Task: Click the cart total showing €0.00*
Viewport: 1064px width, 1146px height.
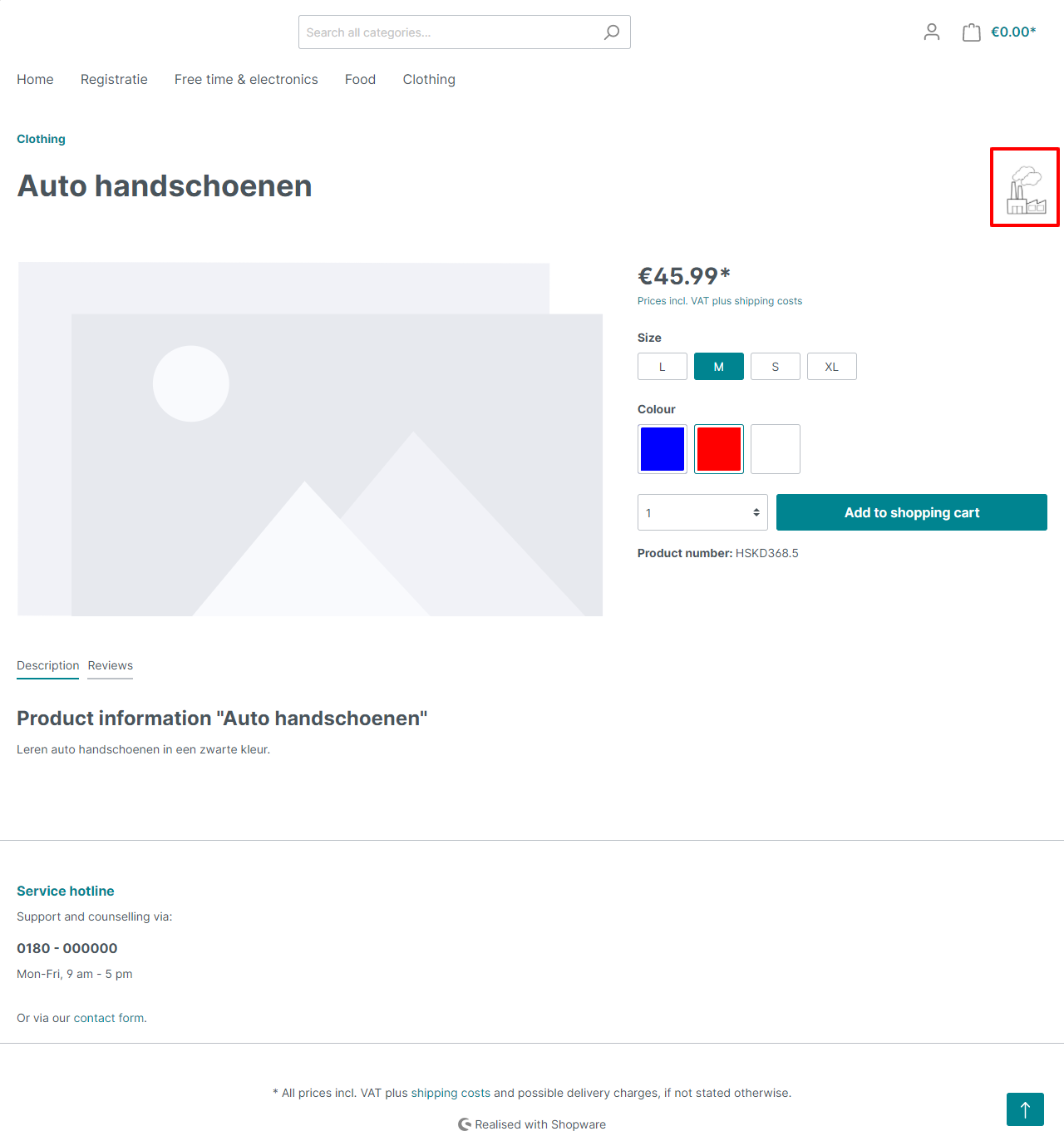Action: (x=1012, y=32)
